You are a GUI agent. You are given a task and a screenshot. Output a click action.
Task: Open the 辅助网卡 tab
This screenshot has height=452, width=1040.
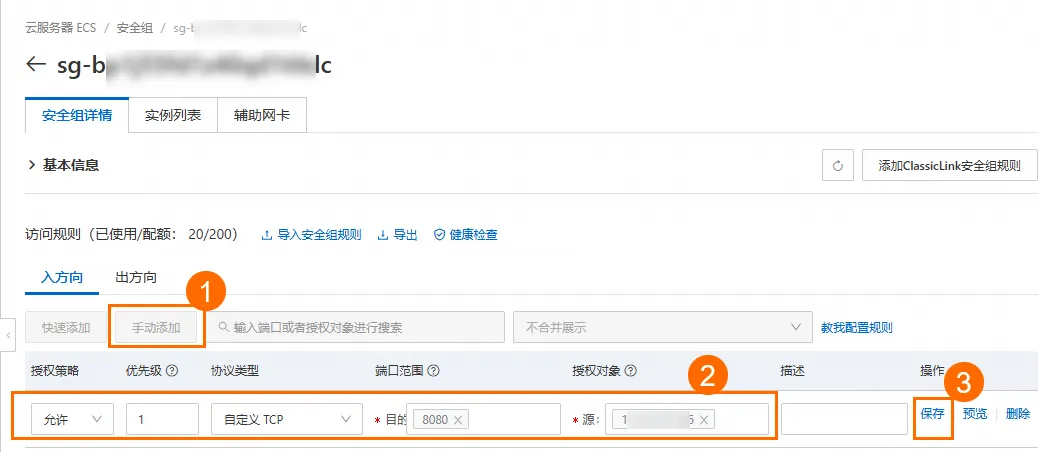point(262,115)
